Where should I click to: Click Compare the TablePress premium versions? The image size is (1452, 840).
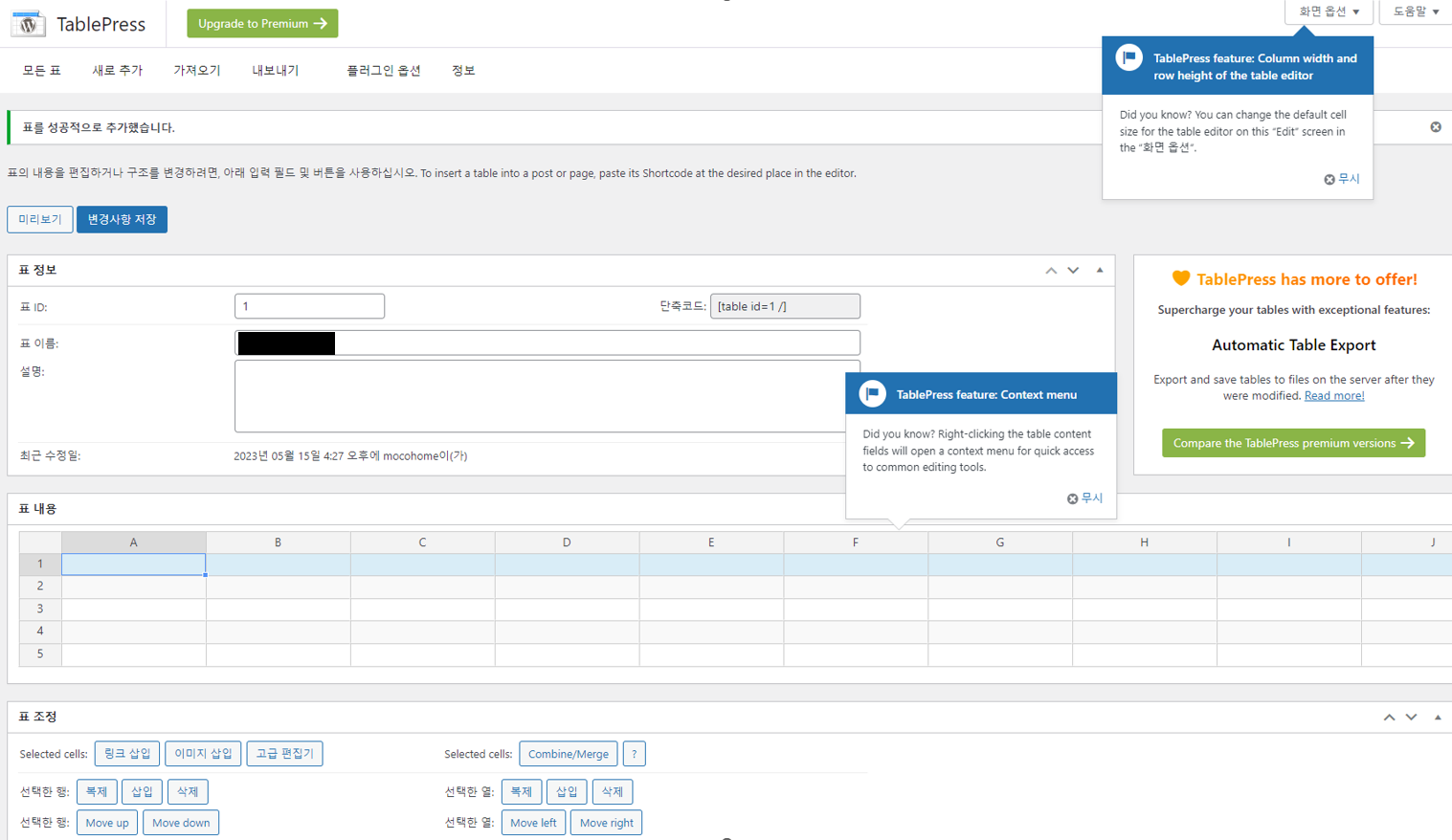(x=1293, y=443)
